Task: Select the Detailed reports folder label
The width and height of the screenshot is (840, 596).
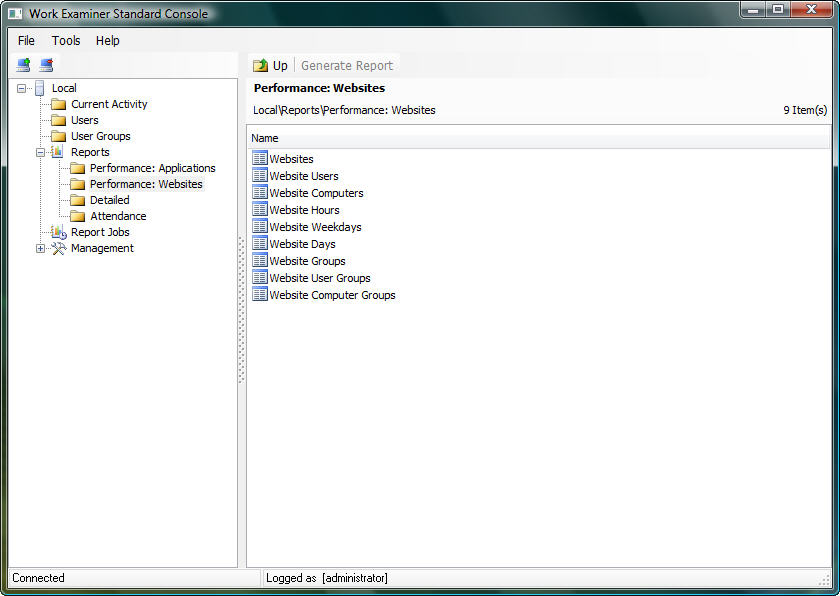Action: (x=110, y=200)
